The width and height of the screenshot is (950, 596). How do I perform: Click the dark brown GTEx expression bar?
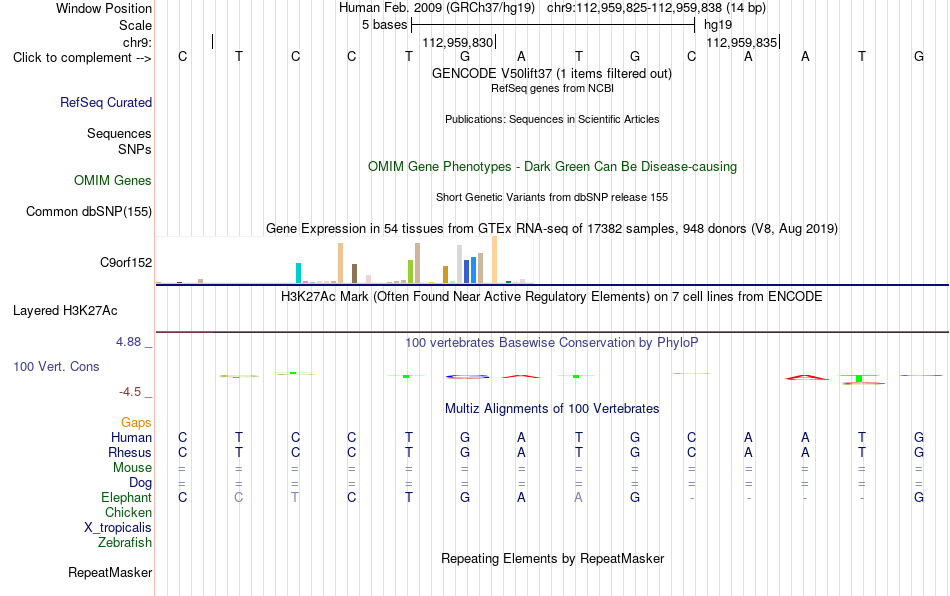354,274
